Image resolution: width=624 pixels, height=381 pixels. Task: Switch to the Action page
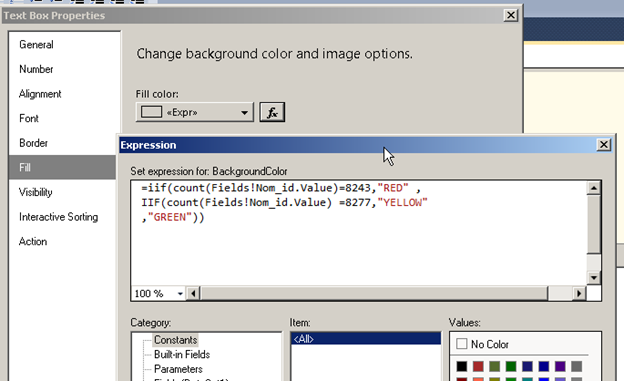(33, 242)
